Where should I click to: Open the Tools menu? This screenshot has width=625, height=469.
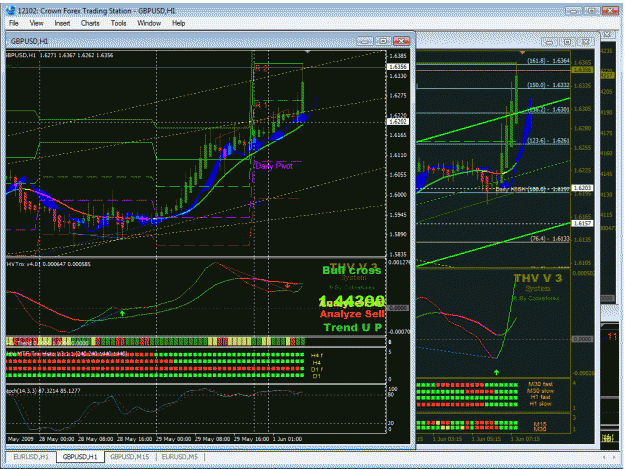pyautogui.click(x=118, y=23)
